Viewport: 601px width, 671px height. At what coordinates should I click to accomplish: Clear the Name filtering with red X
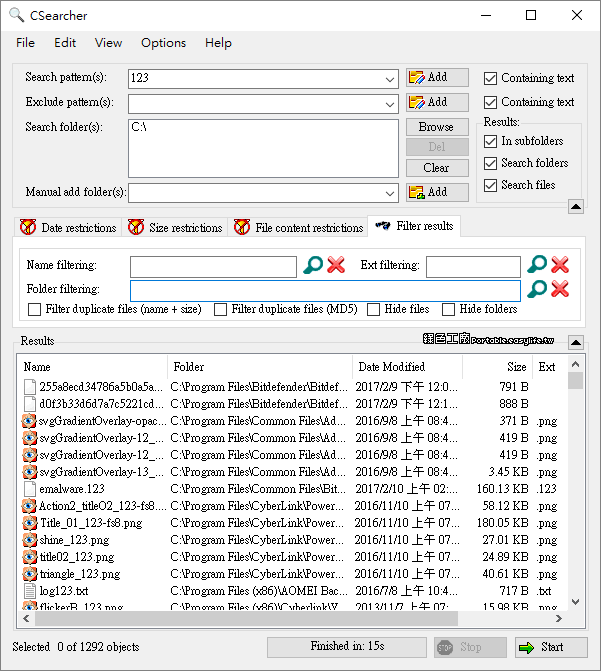(x=336, y=265)
